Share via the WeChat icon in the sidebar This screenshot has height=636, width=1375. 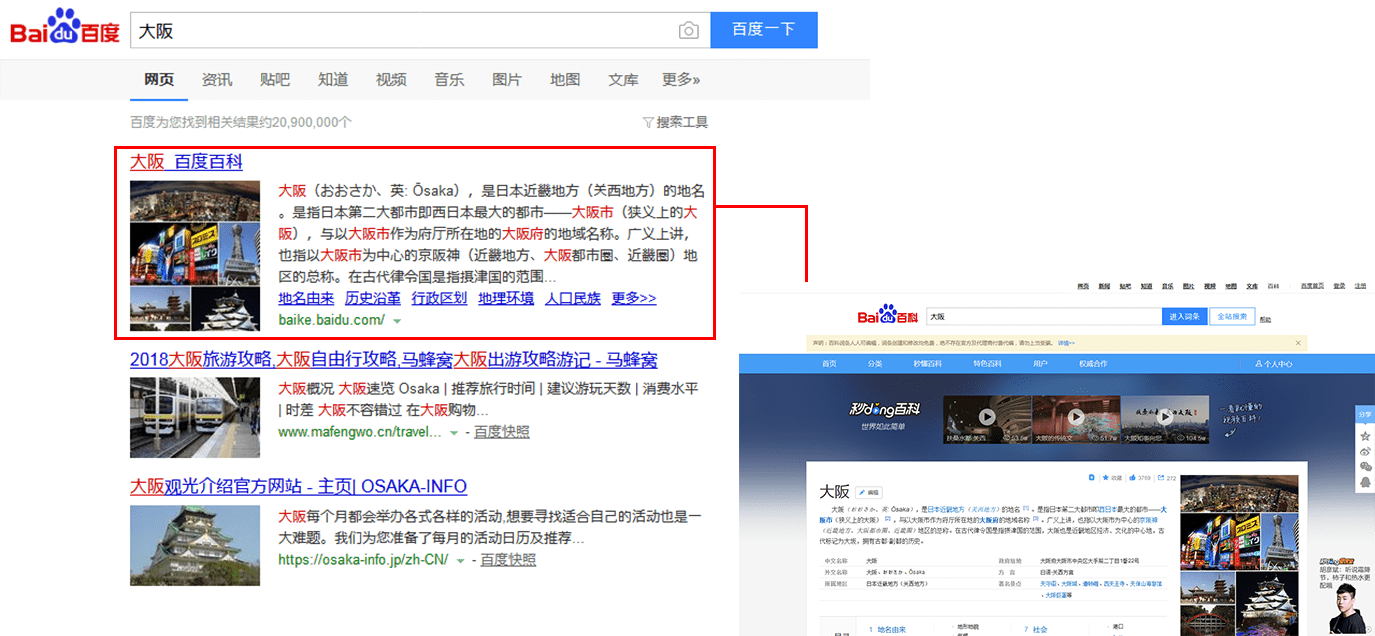[x=1365, y=467]
